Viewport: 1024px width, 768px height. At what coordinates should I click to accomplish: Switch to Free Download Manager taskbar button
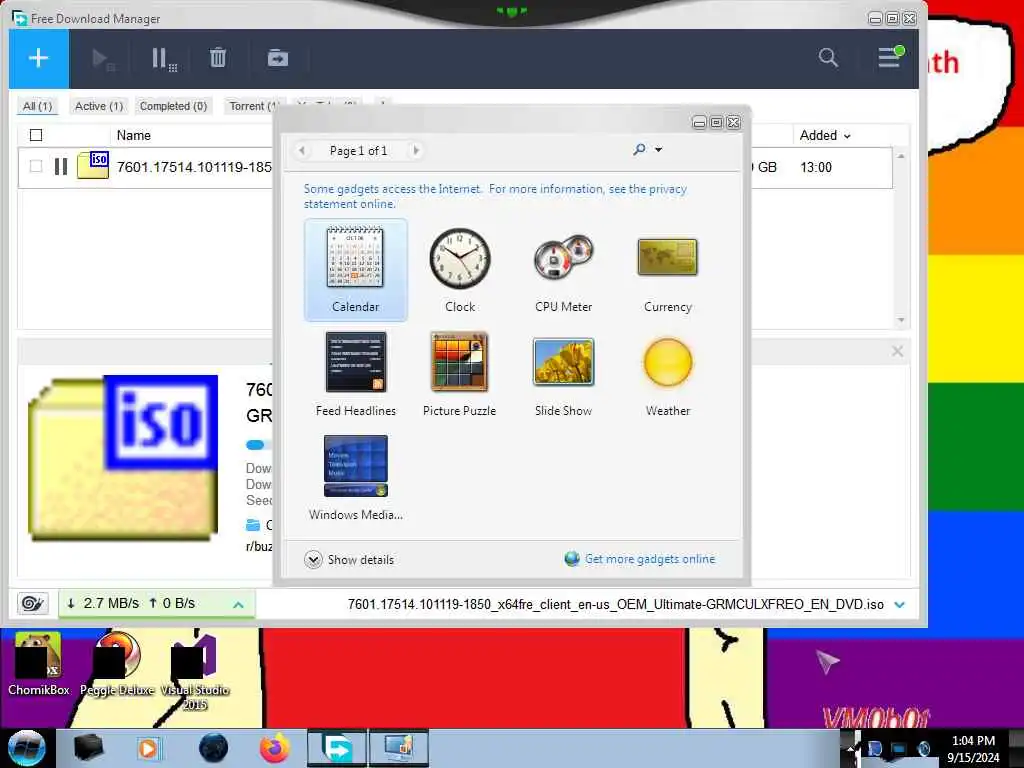tap(338, 748)
